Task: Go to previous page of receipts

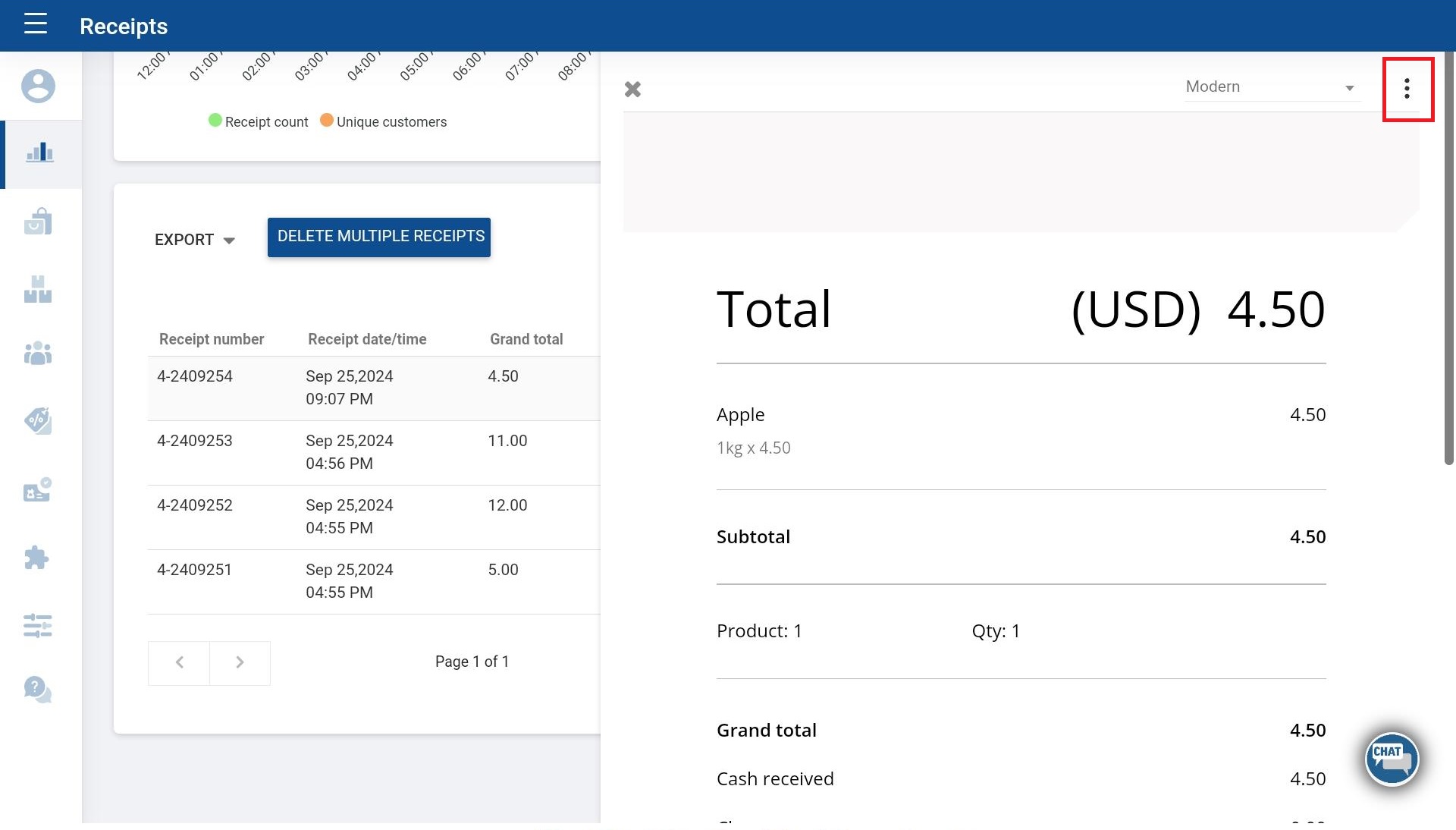Action: 179,662
